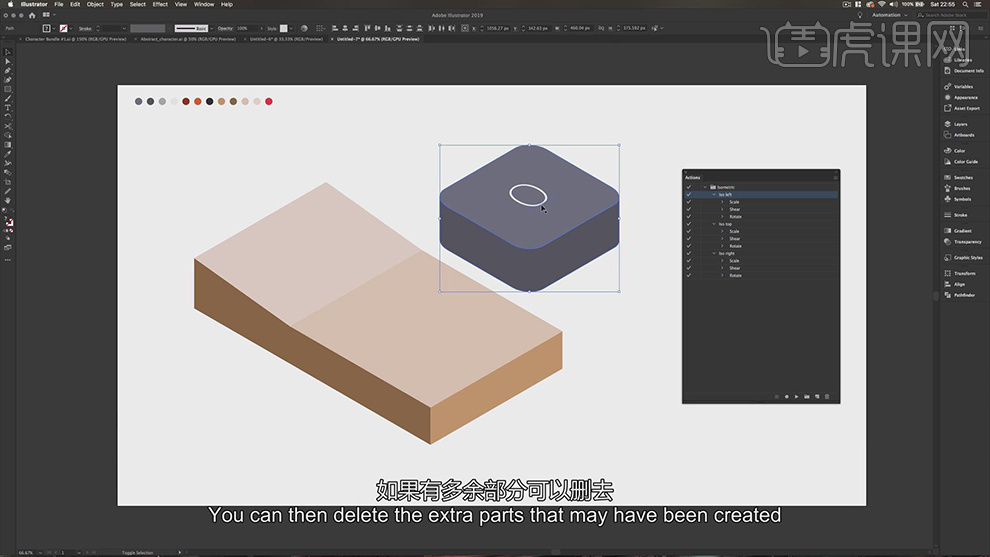The height and width of the screenshot is (557, 990).
Task: Select the Type tool in toolbox
Action: pyautogui.click(x=8, y=108)
